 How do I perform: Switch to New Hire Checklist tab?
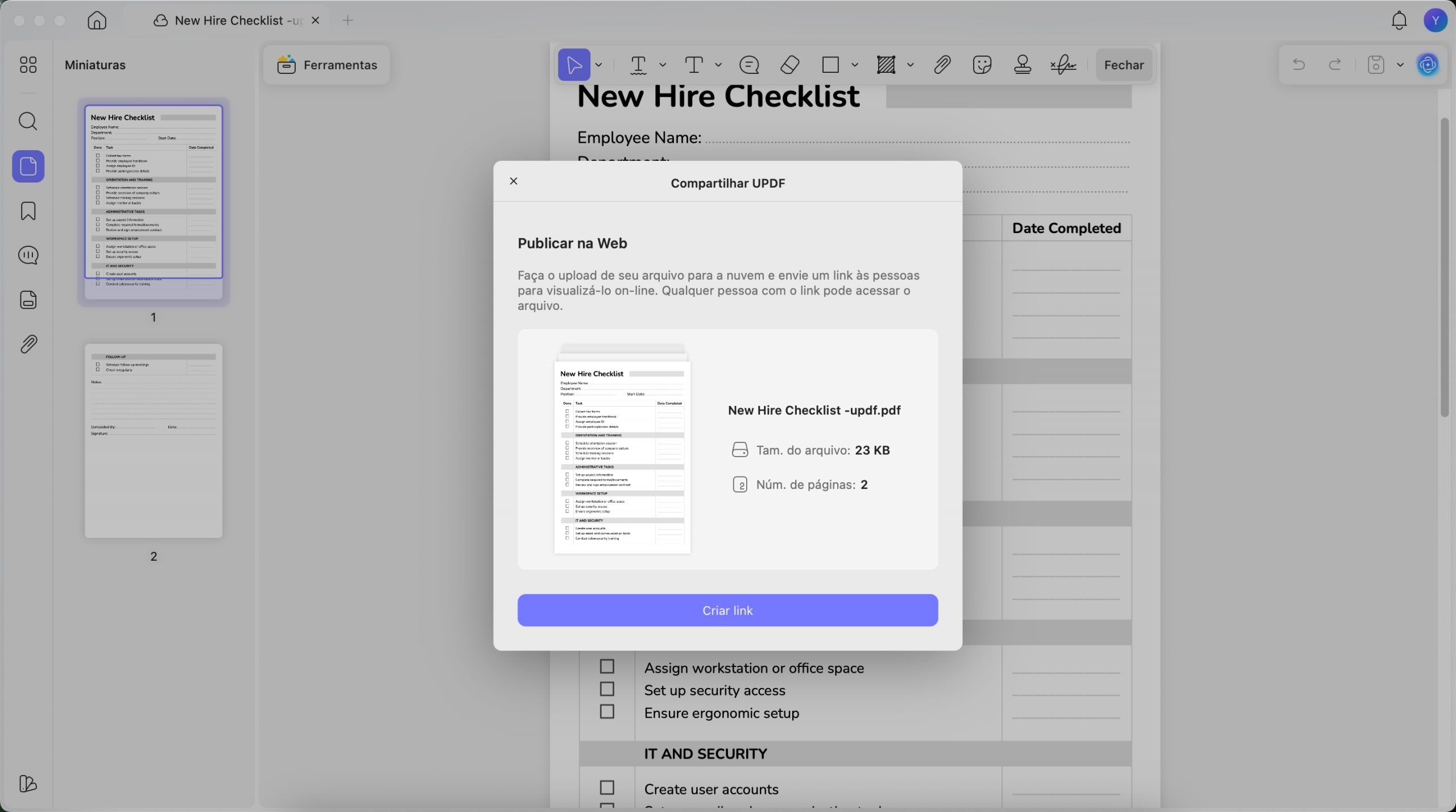tap(229, 20)
